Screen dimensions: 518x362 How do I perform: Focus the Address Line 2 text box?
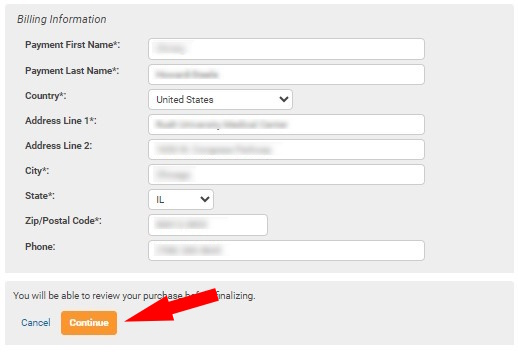pyautogui.click(x=286, y=149)
